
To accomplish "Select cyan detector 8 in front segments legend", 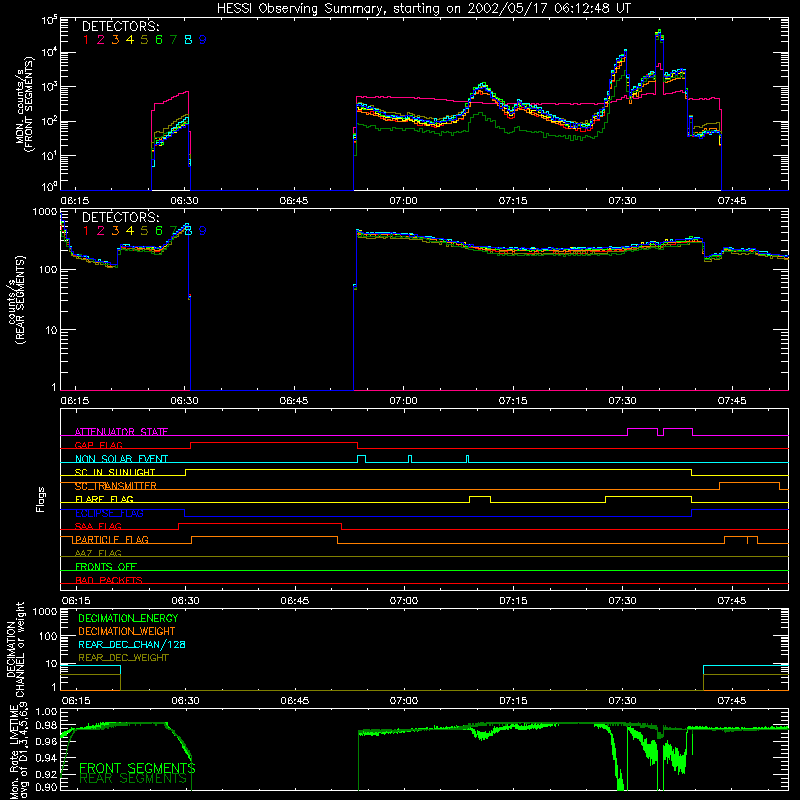I will pyautogui.click(x=188, y=40).
